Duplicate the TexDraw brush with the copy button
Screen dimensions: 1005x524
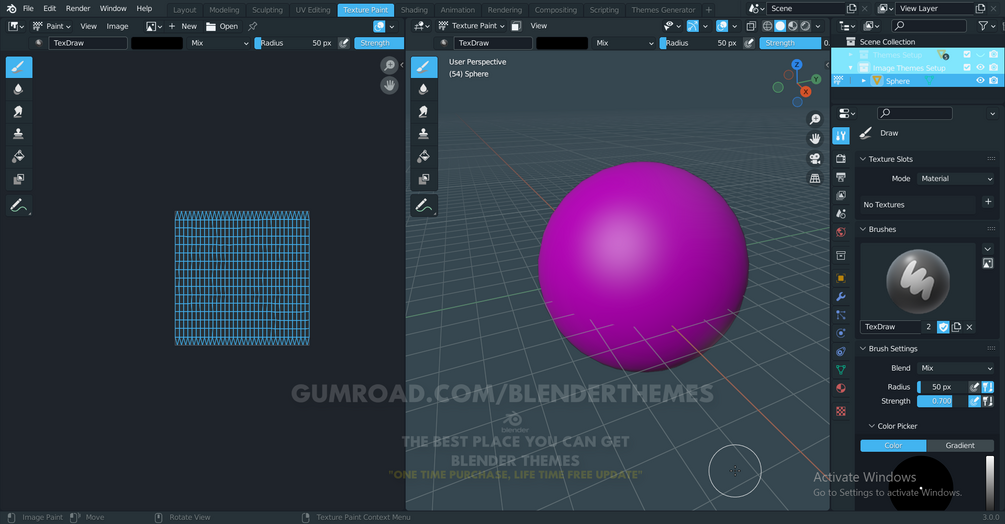click(956, 327)
